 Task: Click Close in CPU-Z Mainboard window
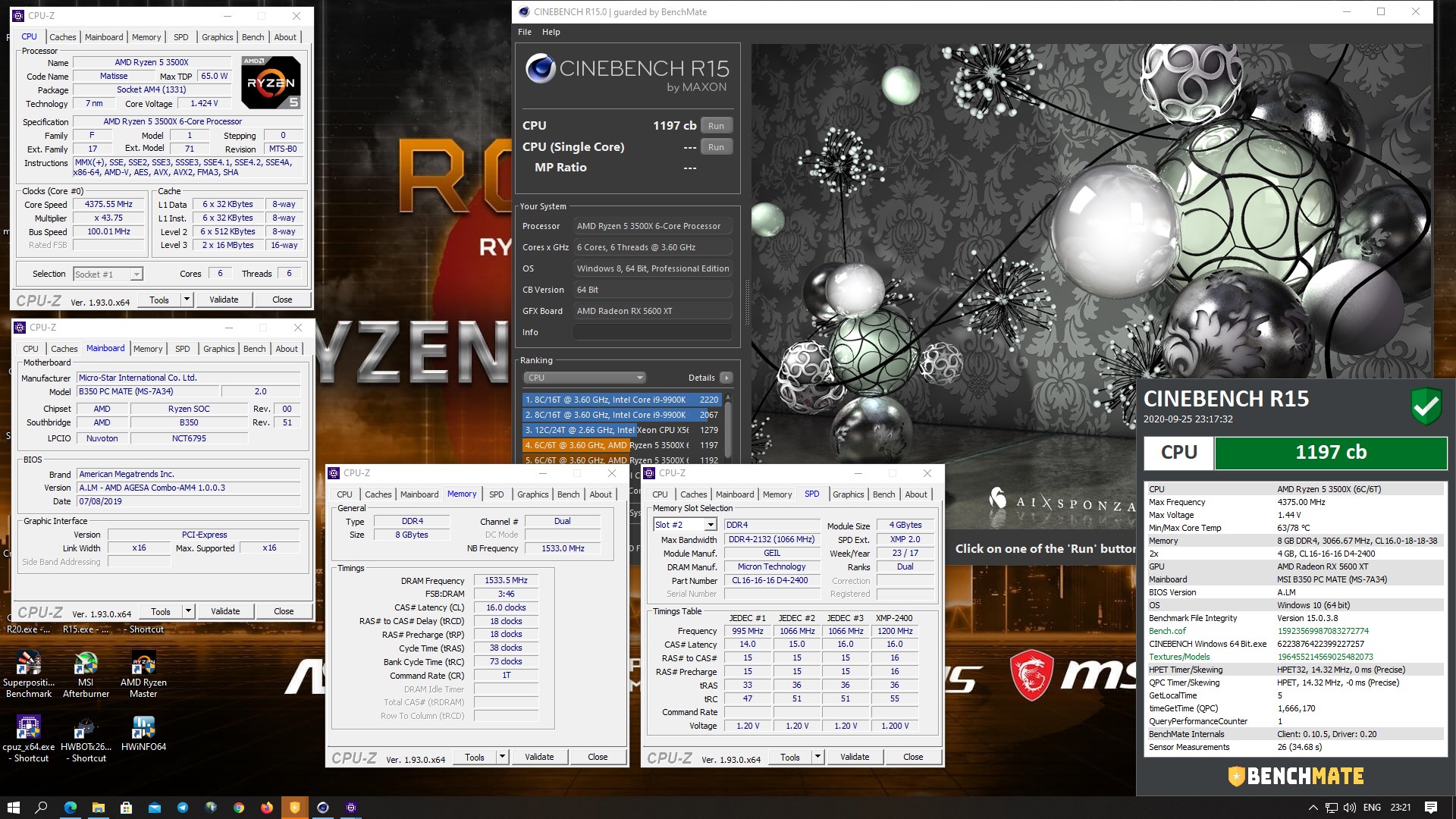(284, 611)
